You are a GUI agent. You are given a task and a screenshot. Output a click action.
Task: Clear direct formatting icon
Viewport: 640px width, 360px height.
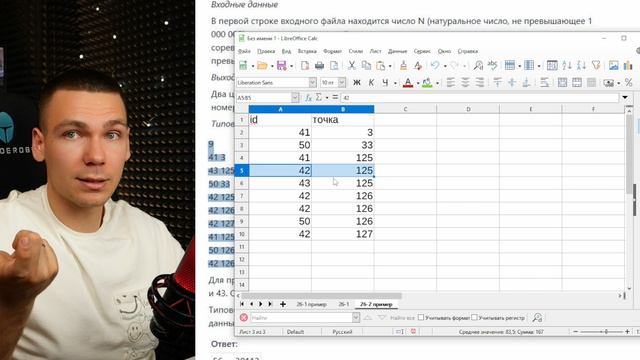(x=418, y=65)
